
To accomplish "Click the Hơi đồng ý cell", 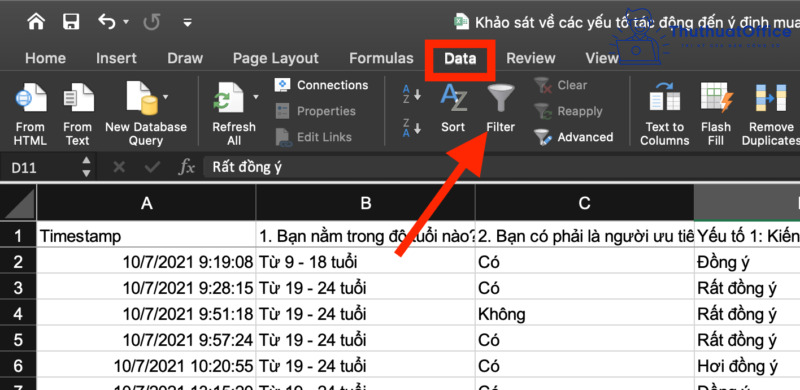I will (747, 365).
